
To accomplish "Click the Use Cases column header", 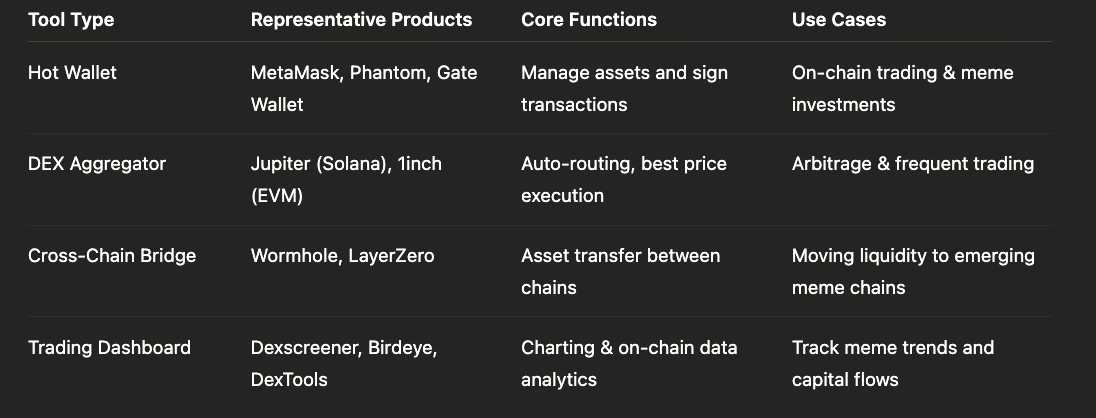I will coord(838,20).
